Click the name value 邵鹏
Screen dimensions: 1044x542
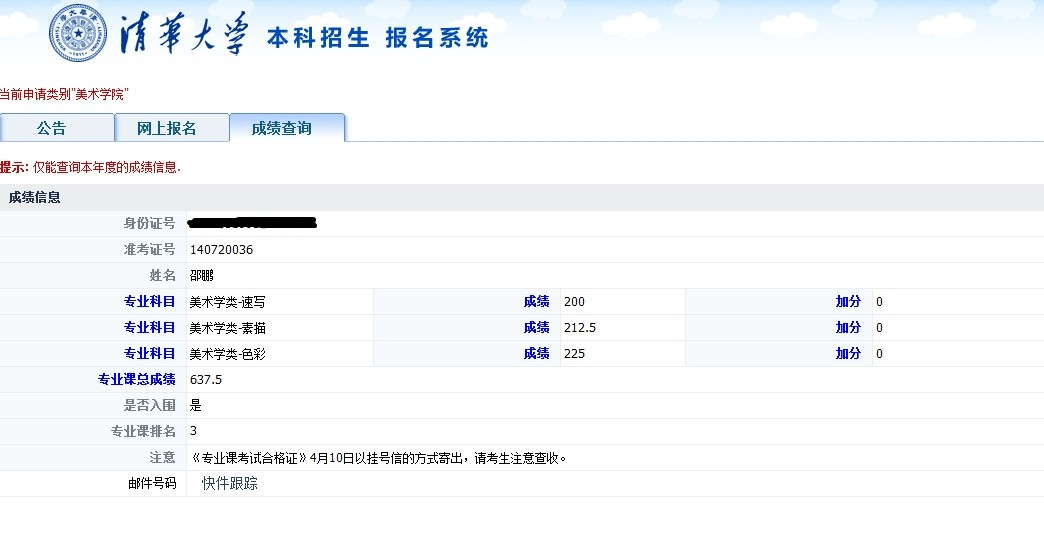201,276
